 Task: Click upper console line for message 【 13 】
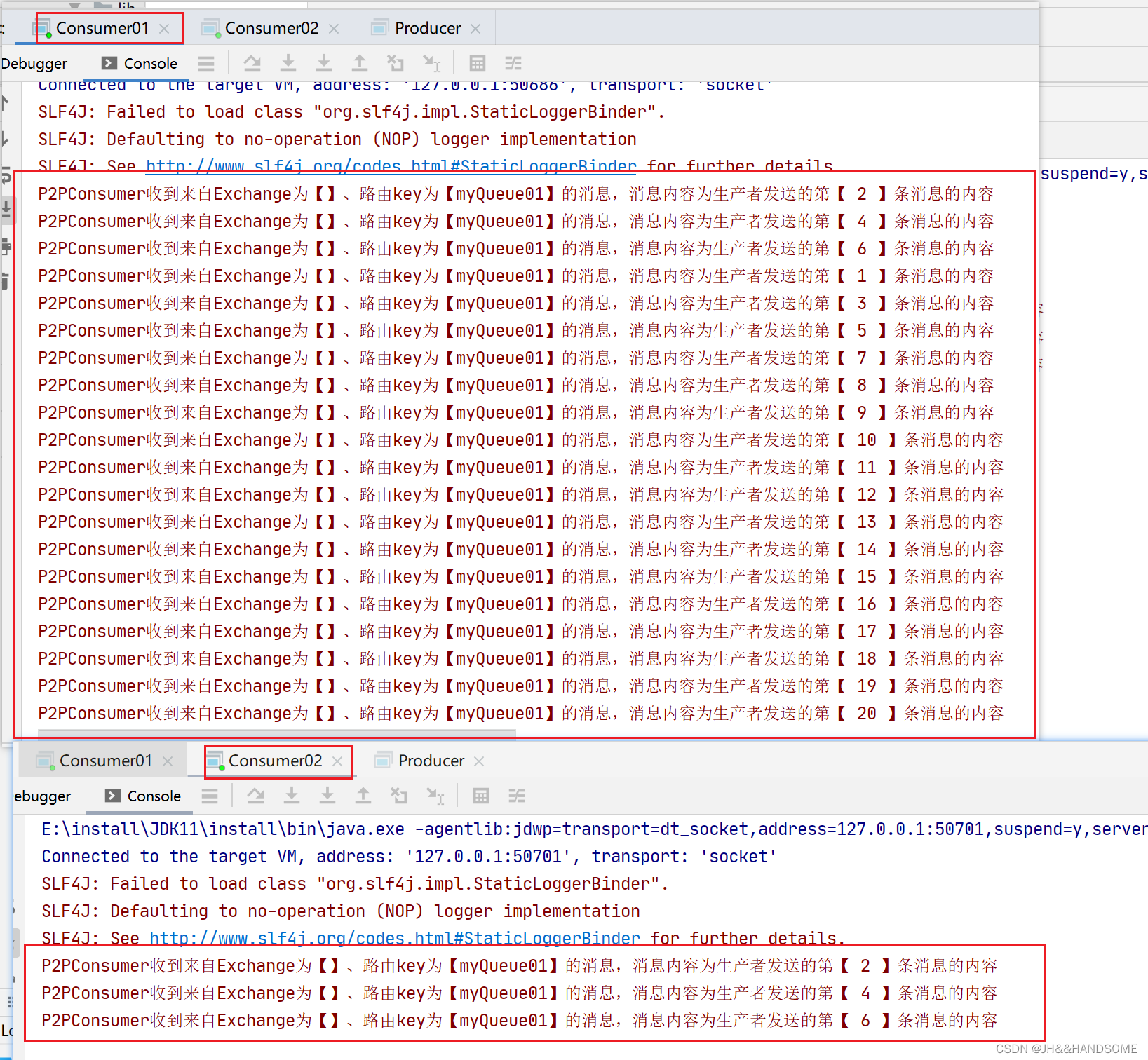tap(521, 522)
